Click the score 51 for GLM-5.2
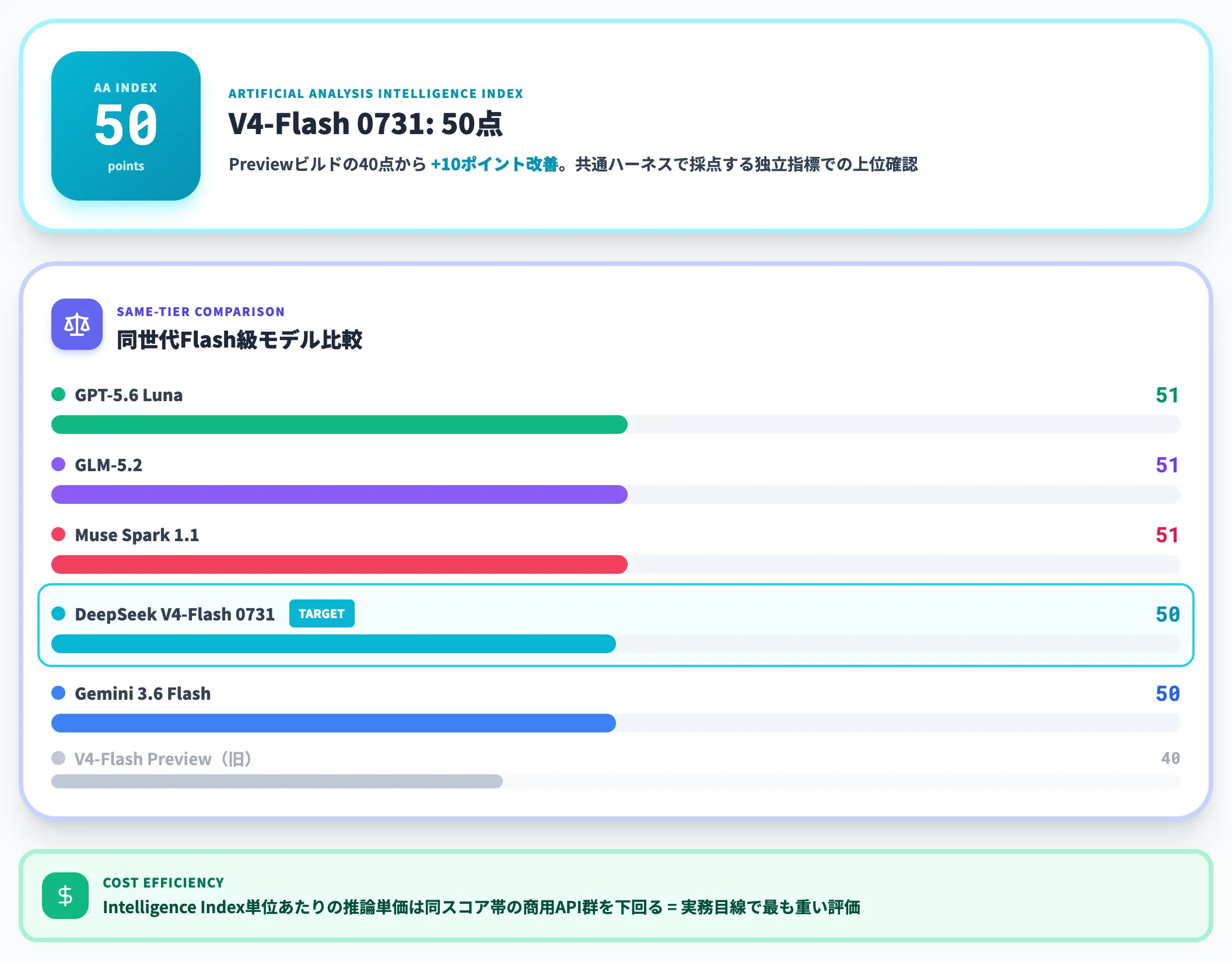This screenshot has height=961, width=1232. 1167,465
